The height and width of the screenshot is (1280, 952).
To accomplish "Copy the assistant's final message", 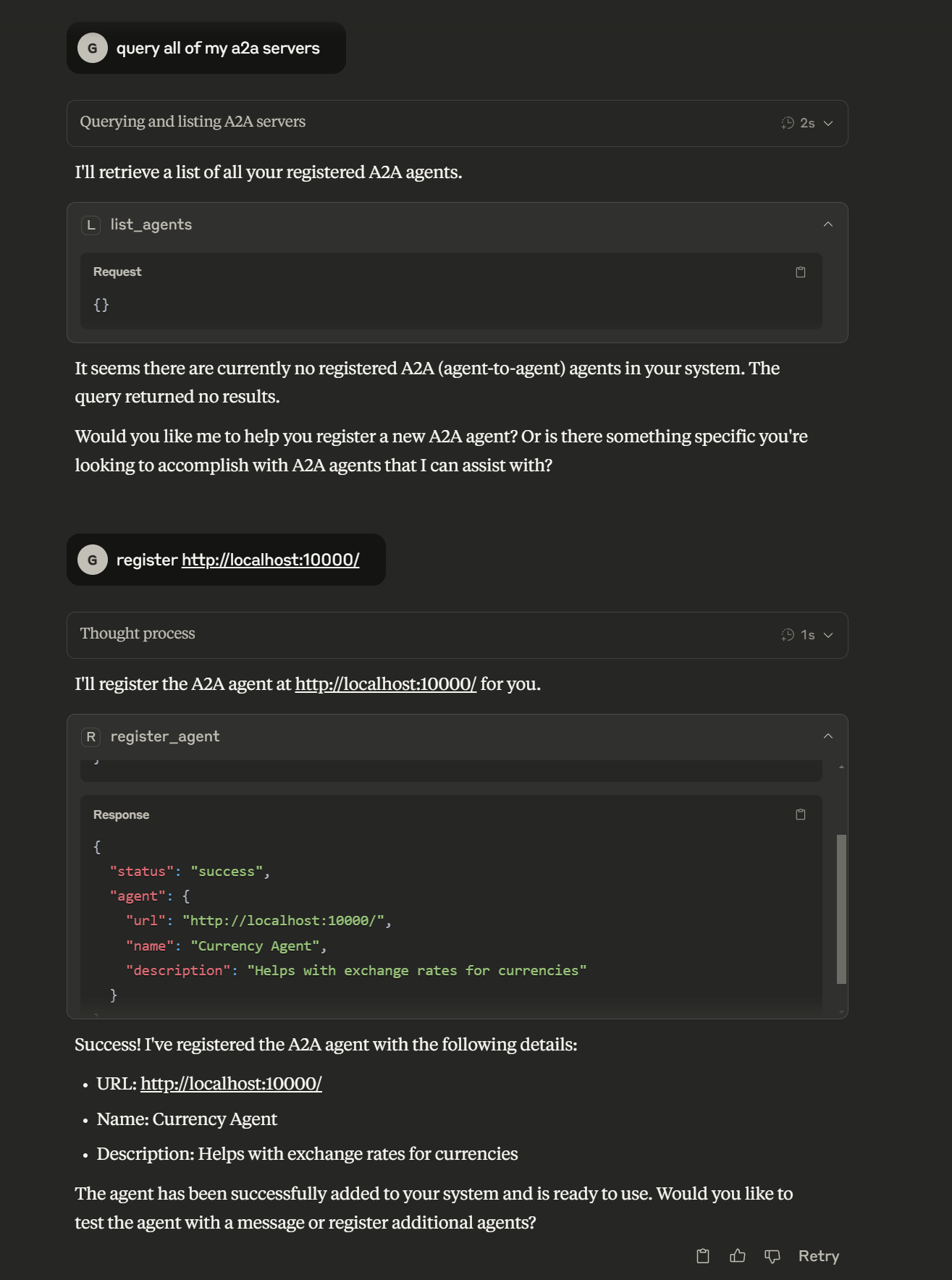I will coord(702,1256).
